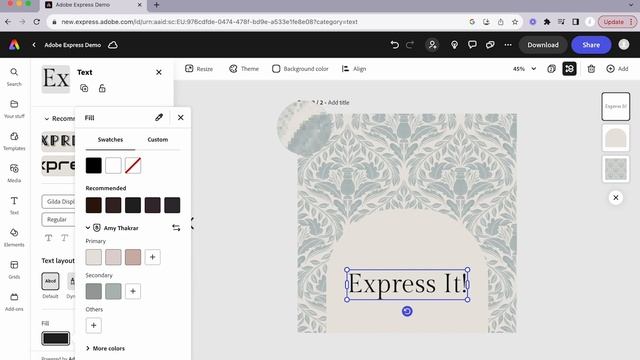Open the Gilda Display font dropdown
The image size is (640, 360).
(x=58, y=202)
